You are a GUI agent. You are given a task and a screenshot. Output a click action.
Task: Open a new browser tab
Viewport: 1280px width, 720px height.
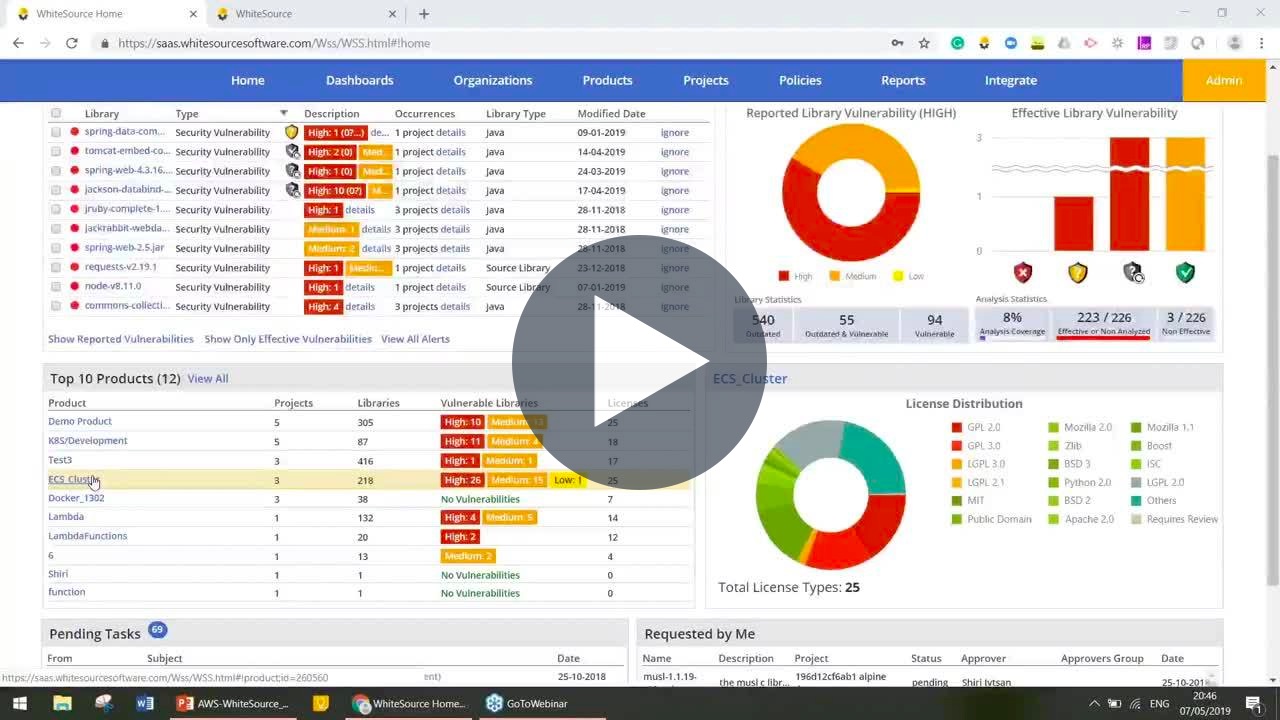point(424,14)
